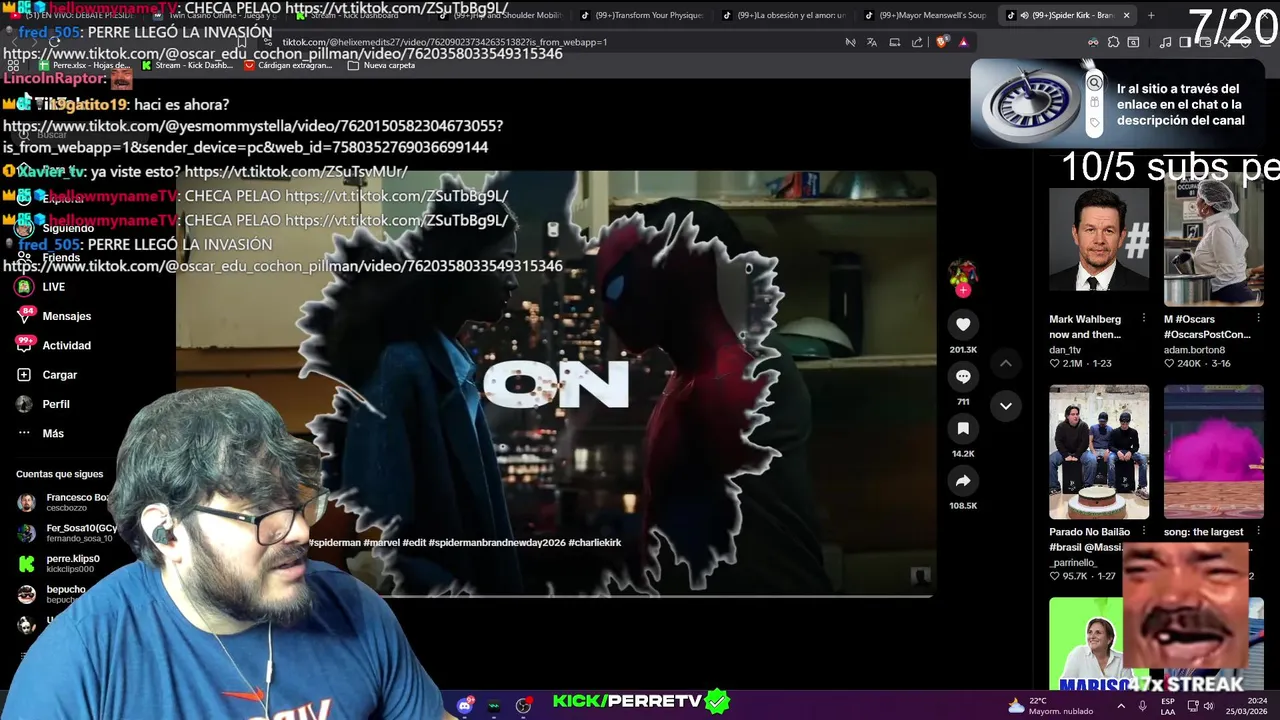1280x720 pixels.
Task: Open followed account Fer_Sosa10
Action: click(x=67, y=533)
